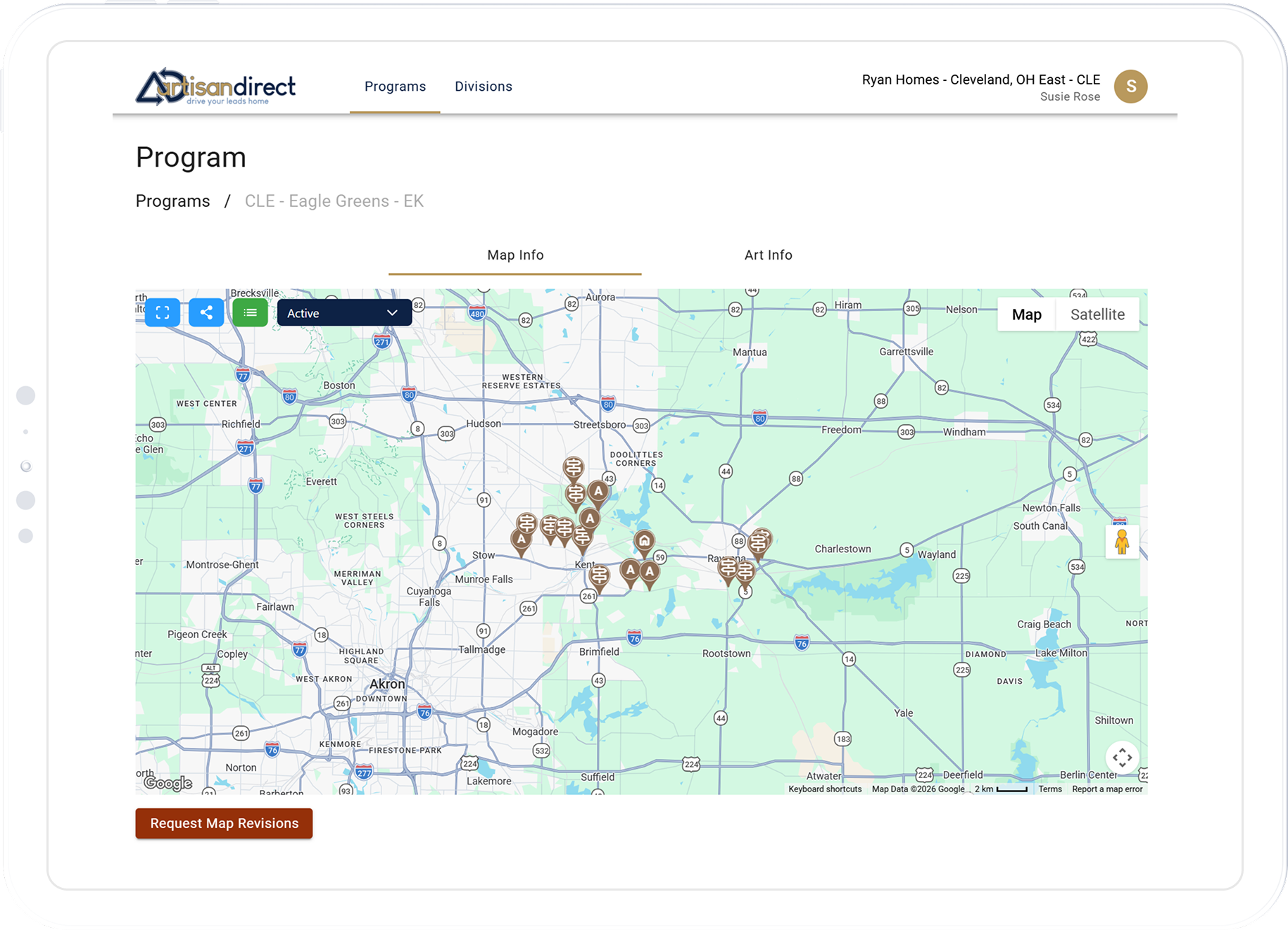Click the pan control in map corner

pyautogui.click(x=1123, y=758)
